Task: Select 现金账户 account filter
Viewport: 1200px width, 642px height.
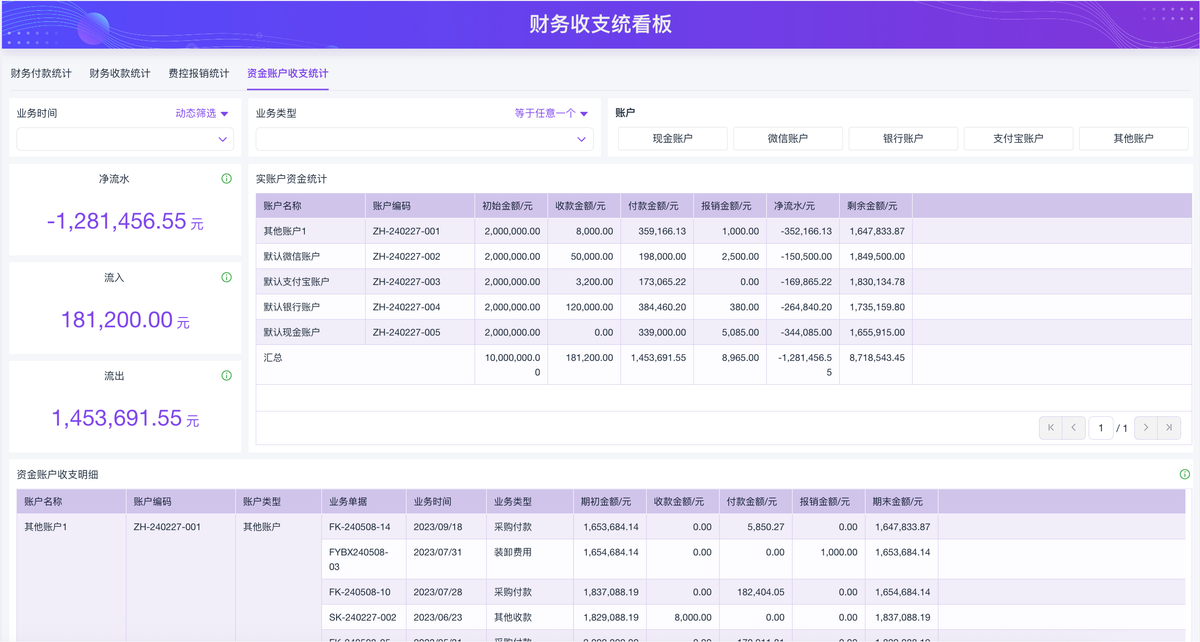Action: [x=672, y=139]
